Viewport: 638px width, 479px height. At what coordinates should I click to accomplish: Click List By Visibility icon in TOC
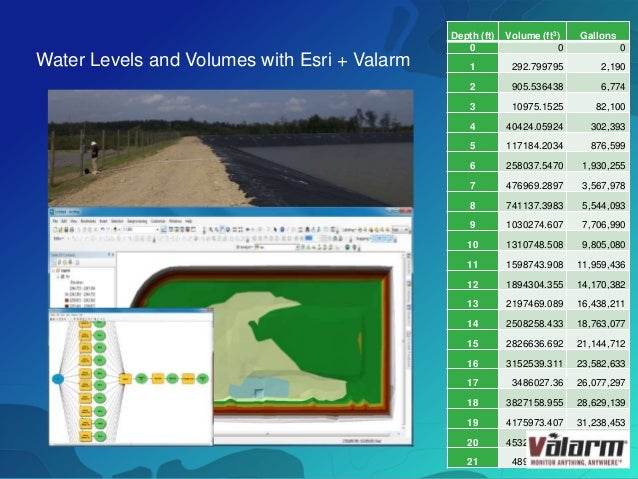64,262
